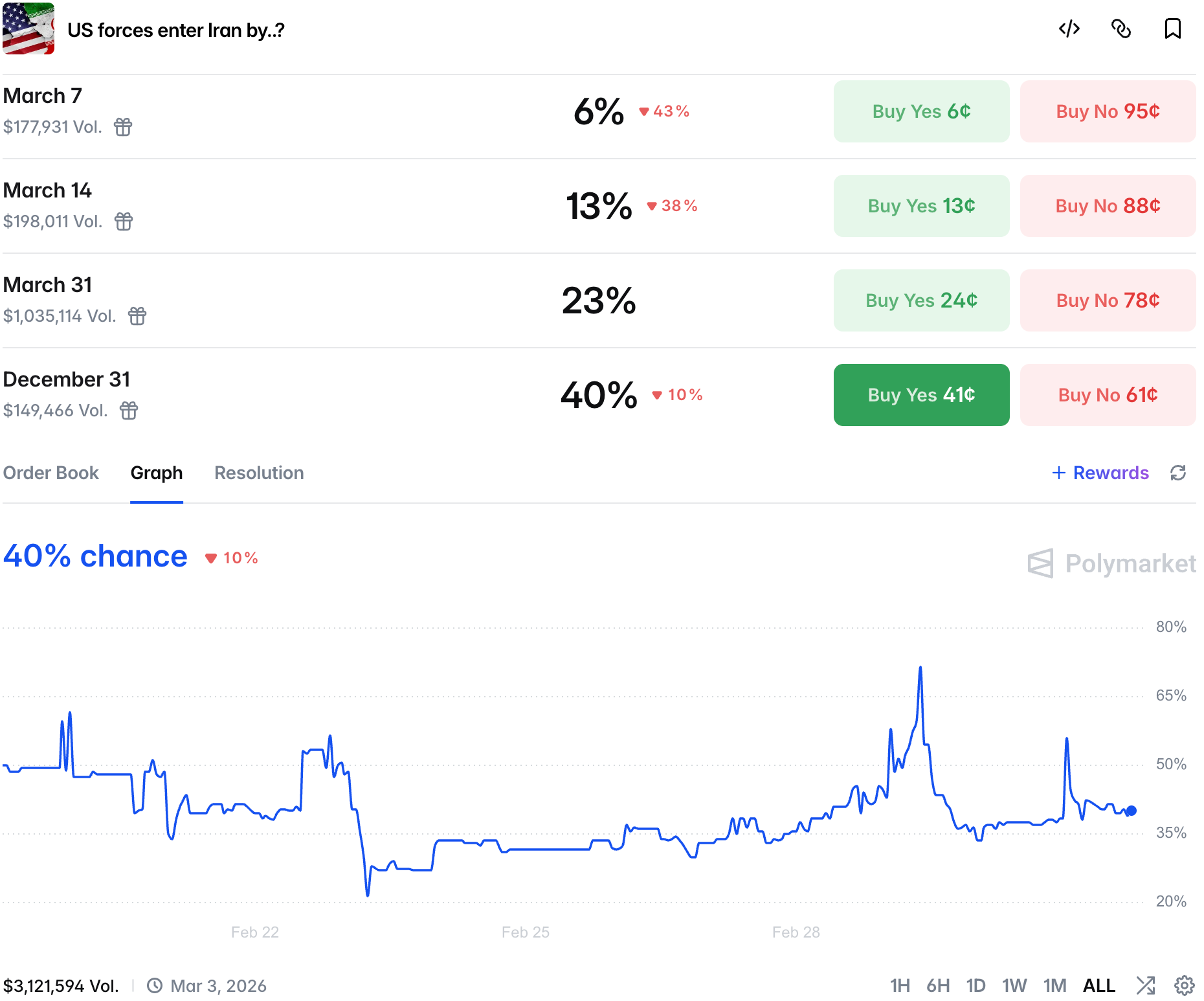Click the market thumbnail flag image

tap(28, 29)
